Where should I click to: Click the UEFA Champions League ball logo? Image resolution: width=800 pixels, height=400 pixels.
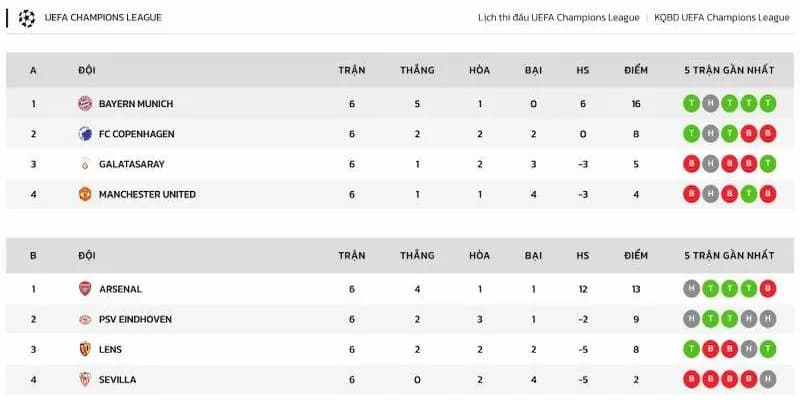pos(27,17)
